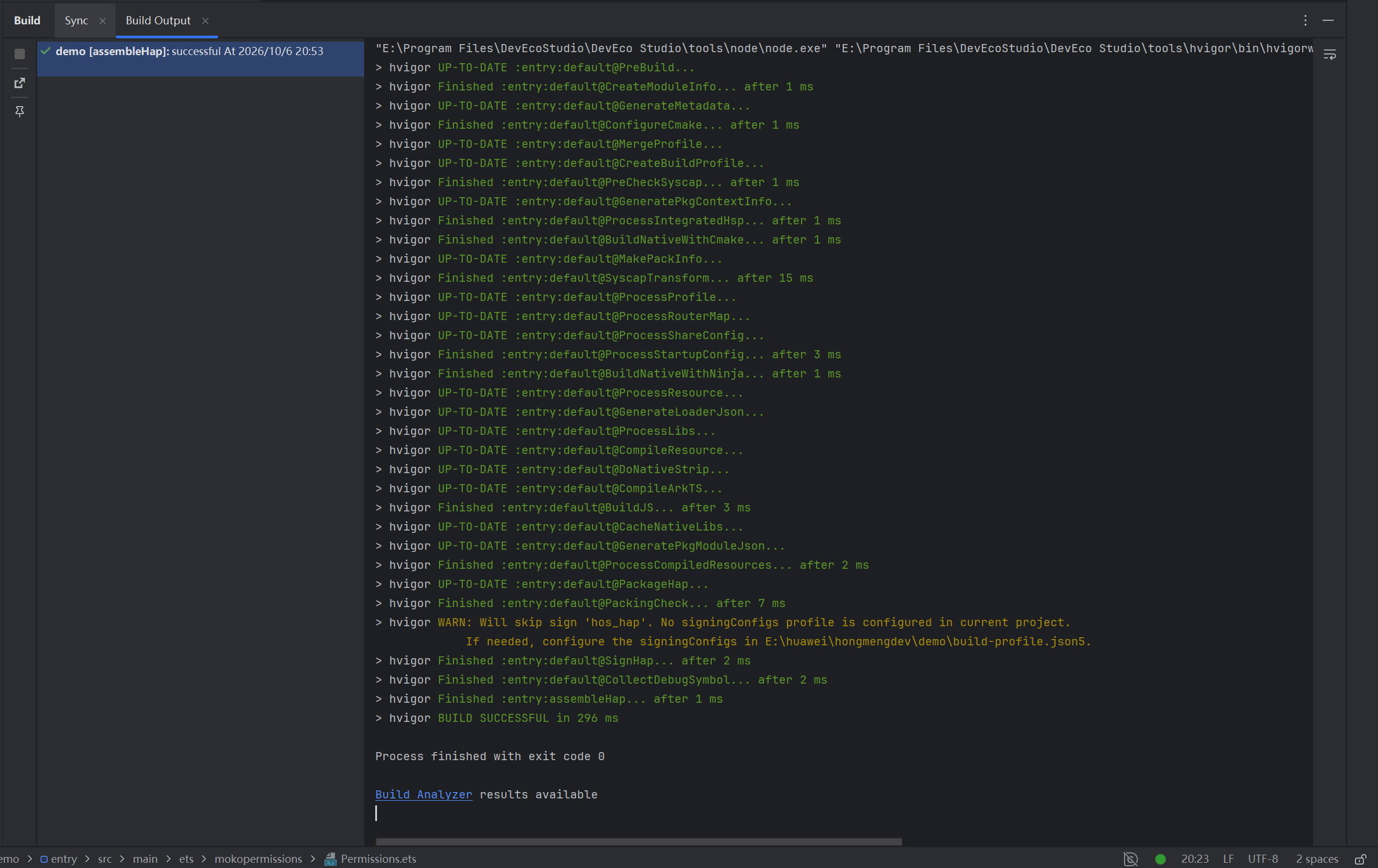Toggle the Pin tab icon
The width and height of the screenshot is (1378, 868).
point(20,111)
